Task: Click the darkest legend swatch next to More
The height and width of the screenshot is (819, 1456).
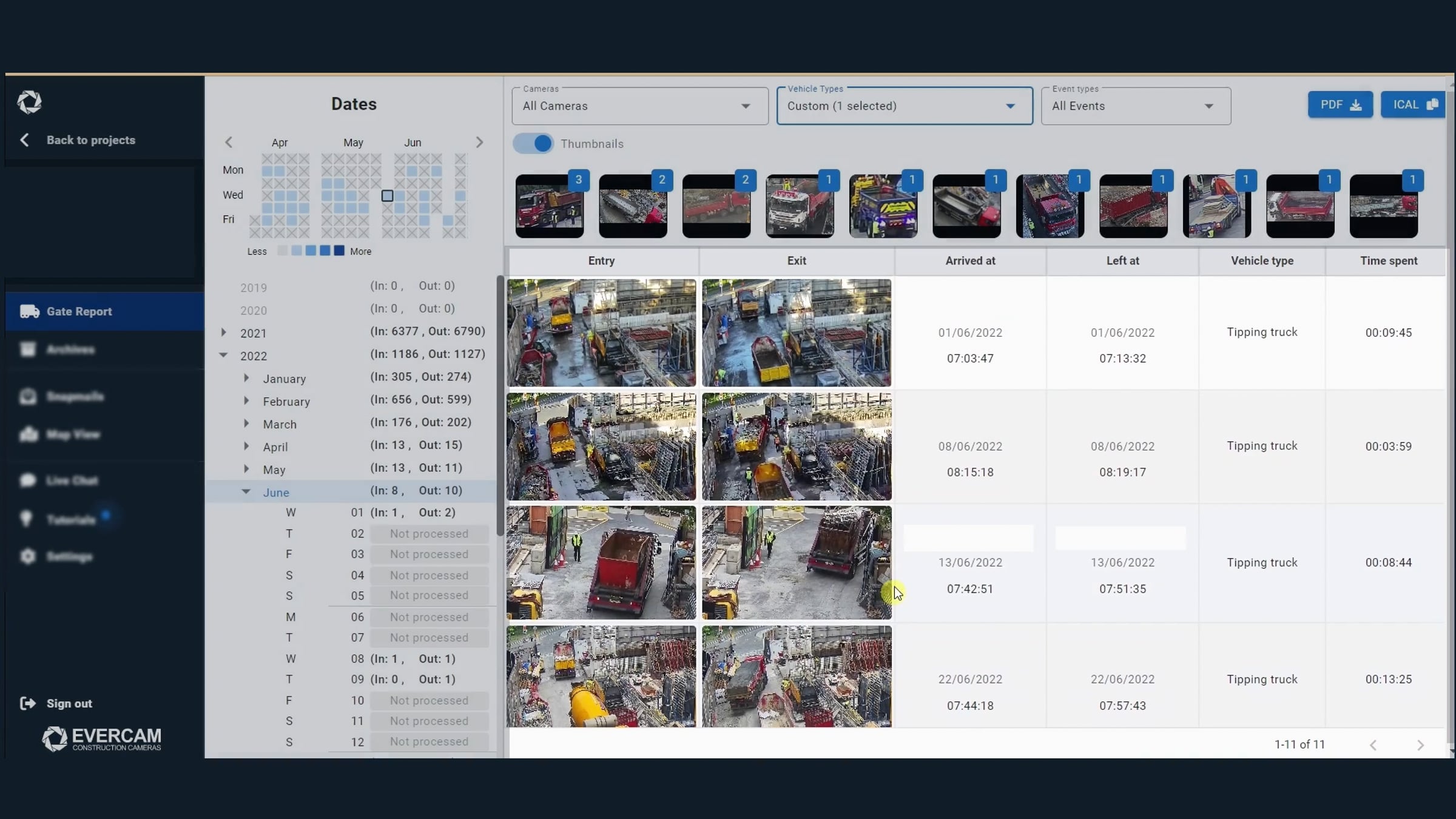Action: (x=339, y=251)
